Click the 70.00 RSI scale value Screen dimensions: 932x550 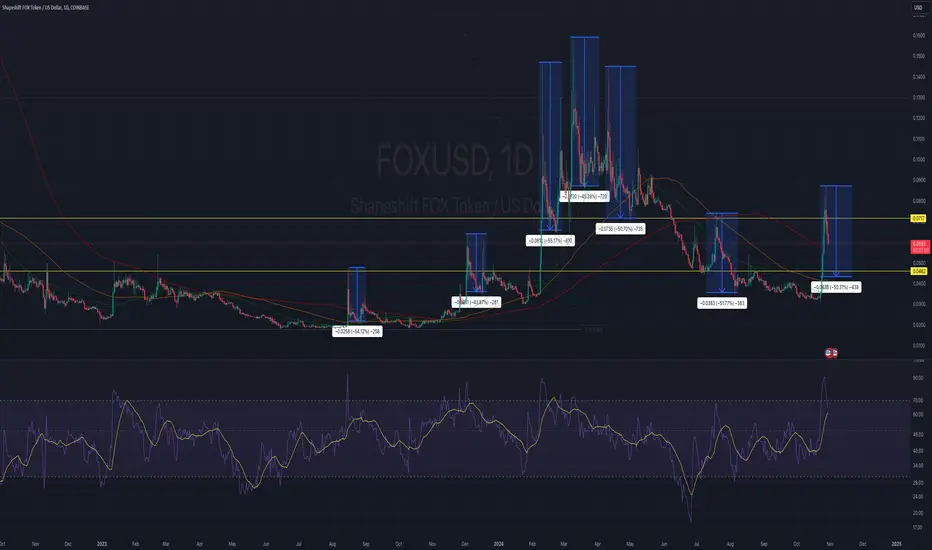coord(918,401)
